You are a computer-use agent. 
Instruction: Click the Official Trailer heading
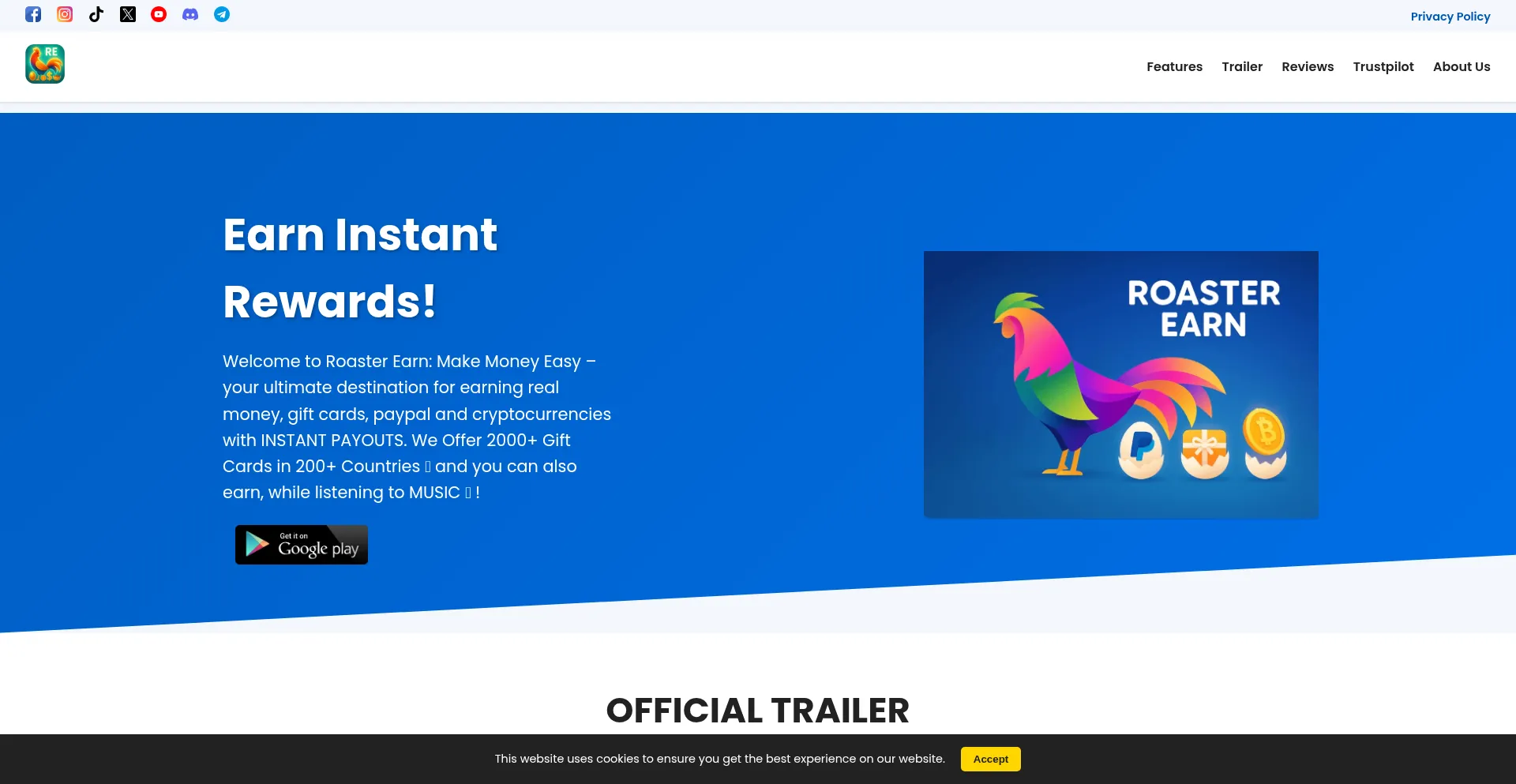757,710
